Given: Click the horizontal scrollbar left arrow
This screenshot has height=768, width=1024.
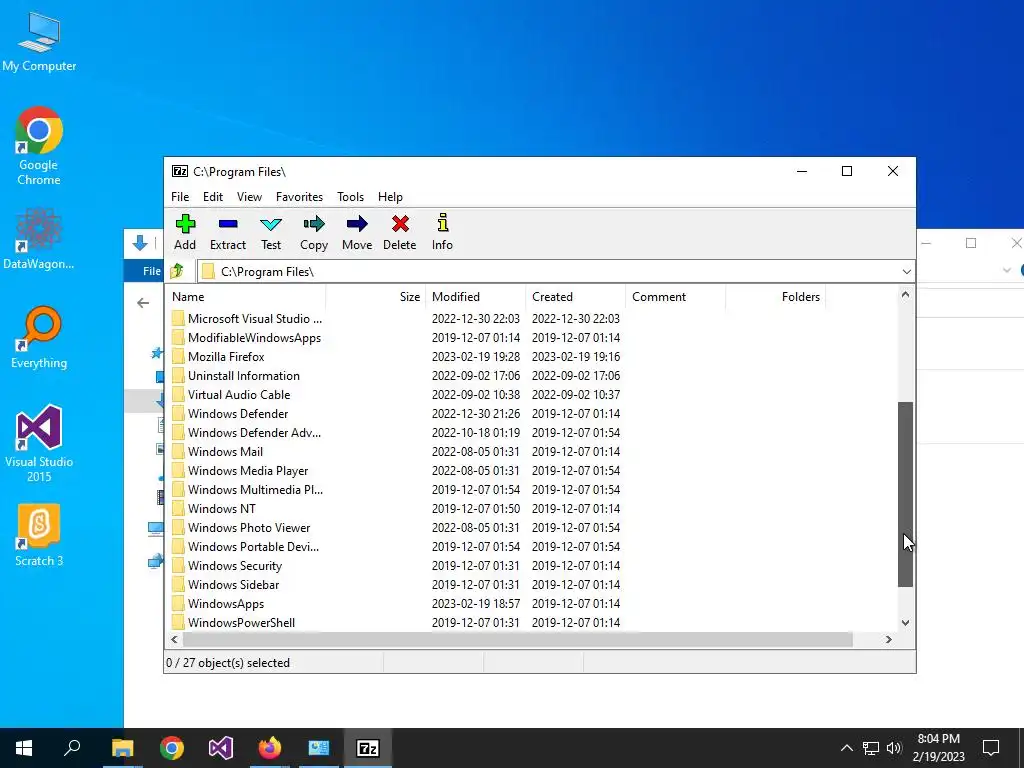Looking at the screenshot, I should click(174, 639).
